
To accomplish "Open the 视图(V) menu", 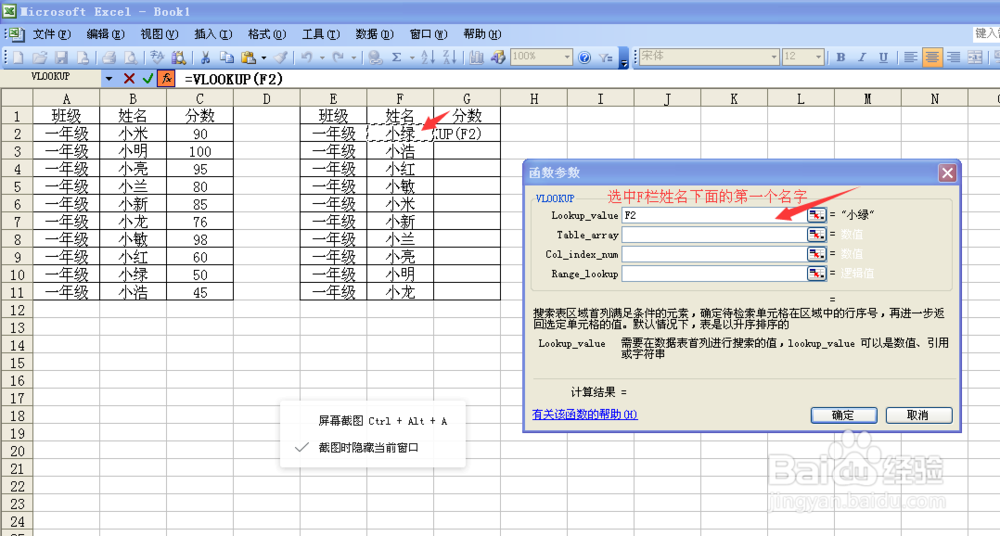I will coord(159,34).
